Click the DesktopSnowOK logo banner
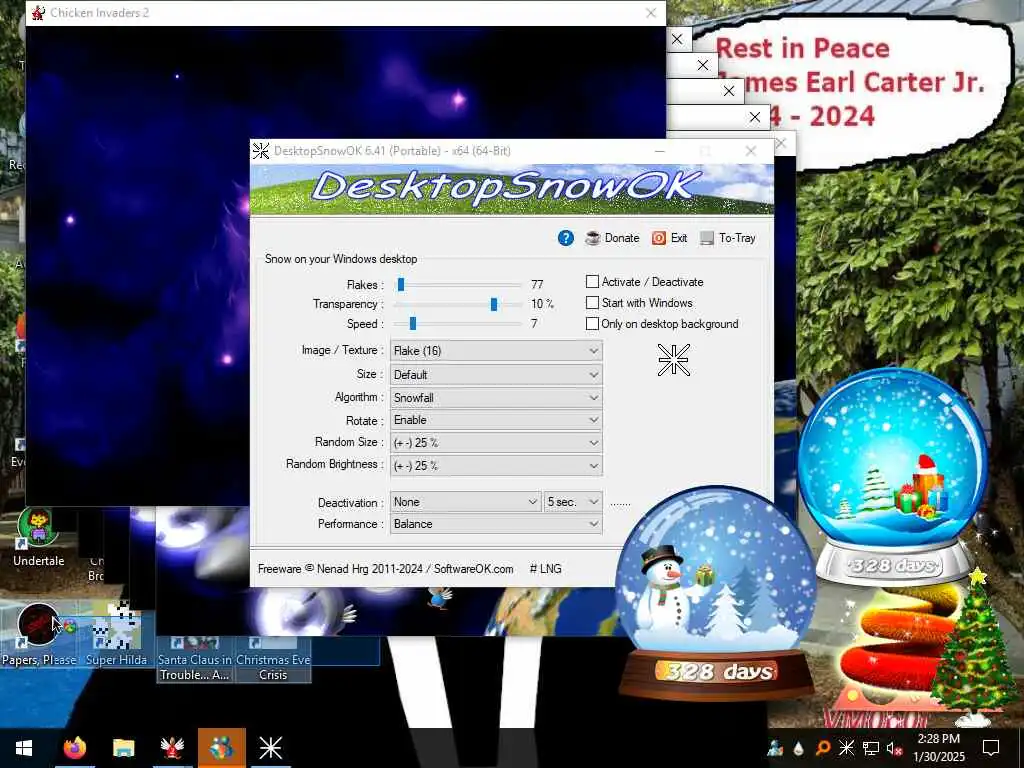This screenshot has width=1024, height=768. click(x=511, y=189)
